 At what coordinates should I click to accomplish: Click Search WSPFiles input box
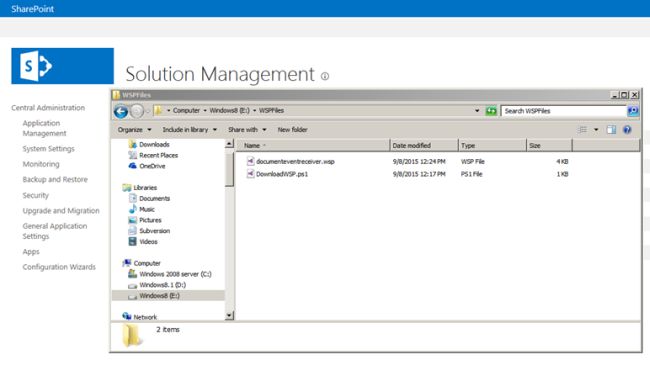coord(564,111)
